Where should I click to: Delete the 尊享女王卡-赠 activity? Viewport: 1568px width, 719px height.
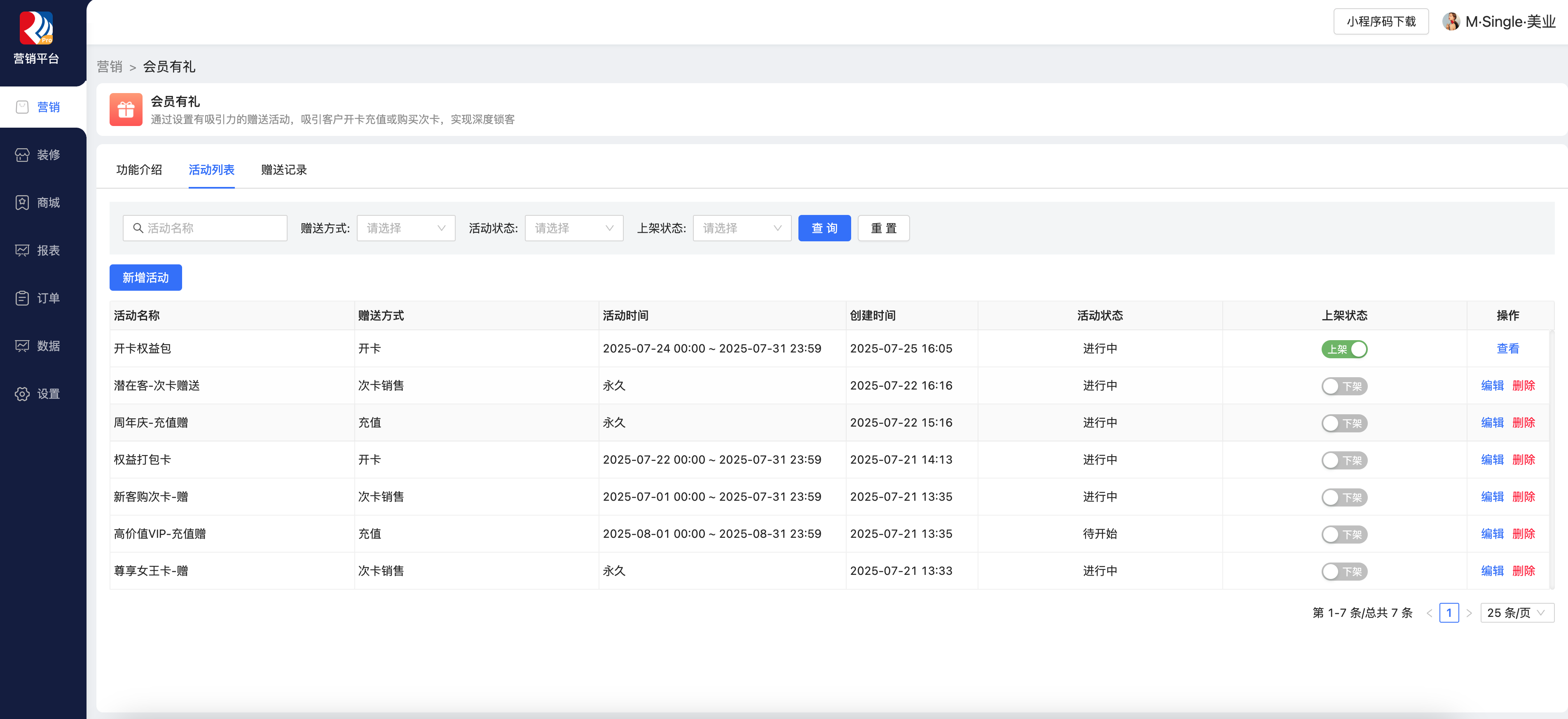click(x=1523, y=571)
